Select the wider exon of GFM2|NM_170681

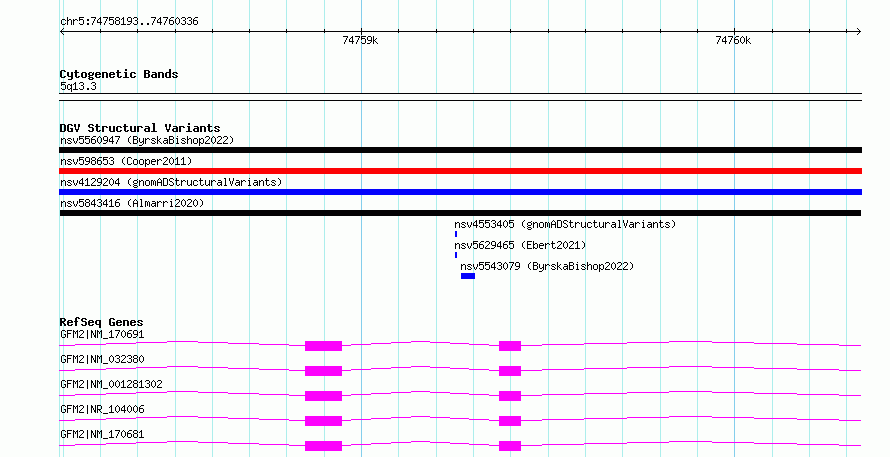pos(324,446)
